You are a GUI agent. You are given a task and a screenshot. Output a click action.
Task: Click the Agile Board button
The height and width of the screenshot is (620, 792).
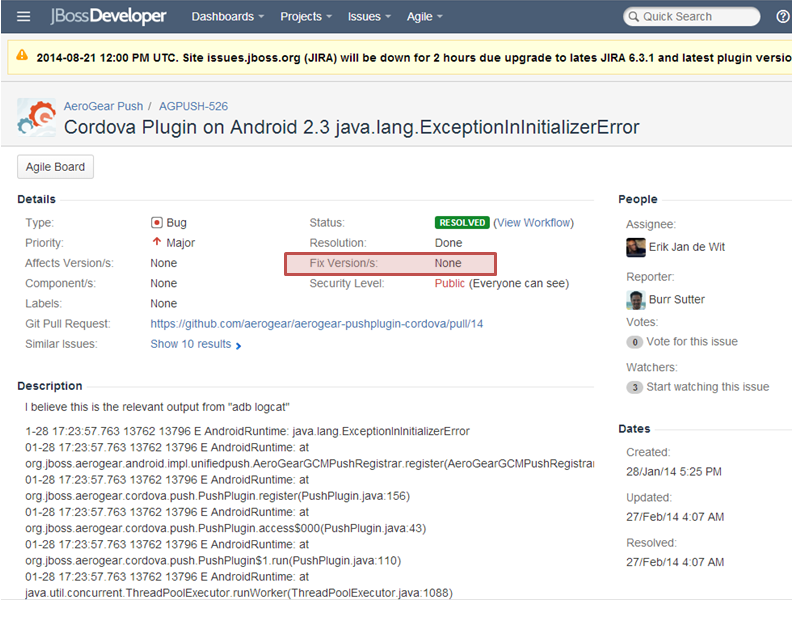(56, 167)
